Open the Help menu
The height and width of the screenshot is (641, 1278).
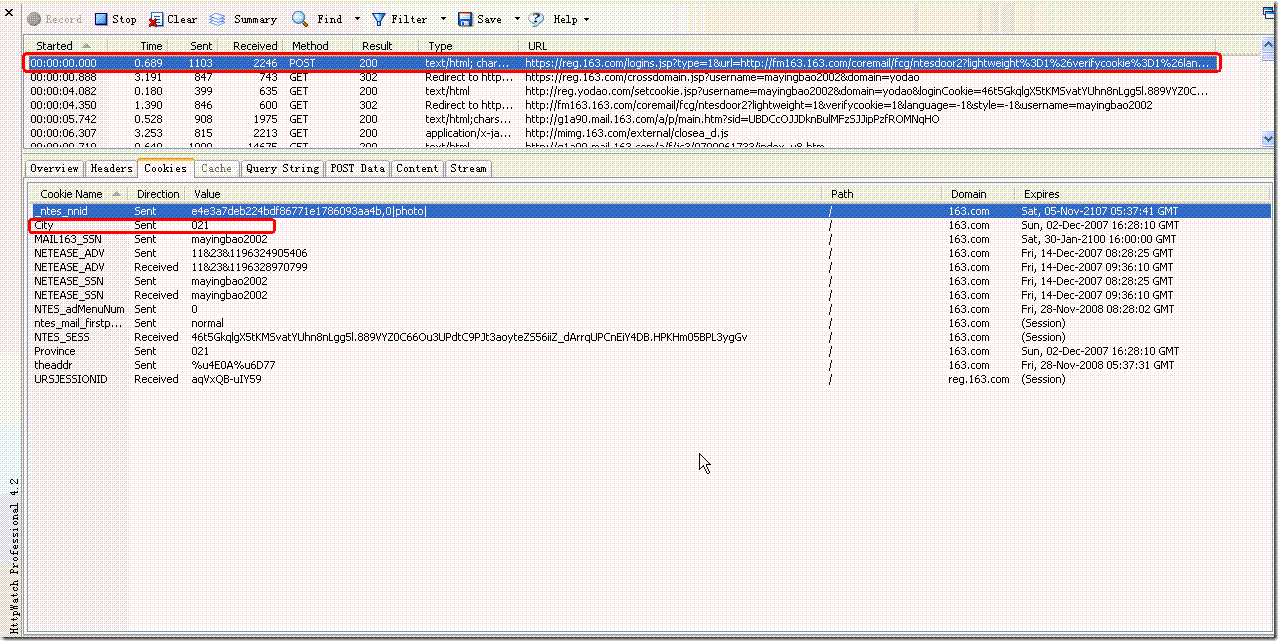554,19
